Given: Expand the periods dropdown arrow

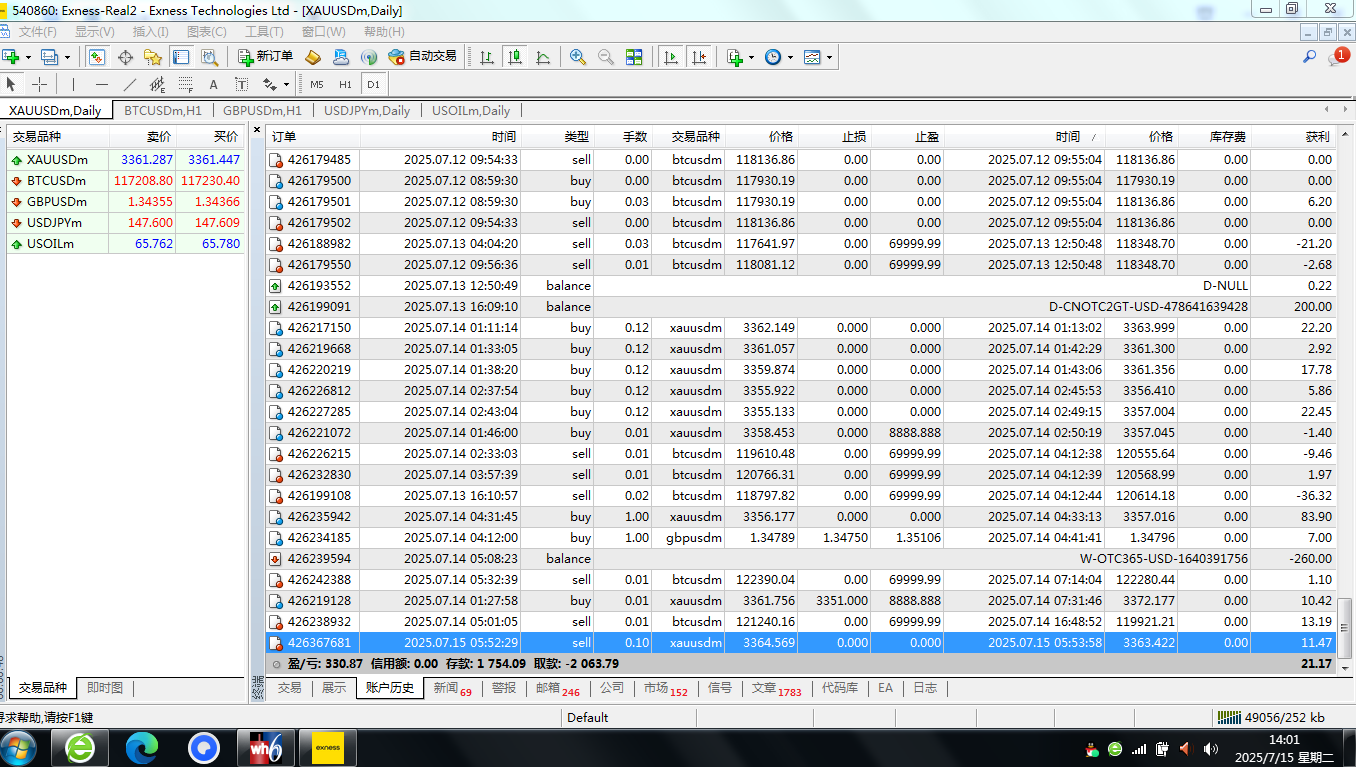Looking at the screenshot, I should [790, 57].
